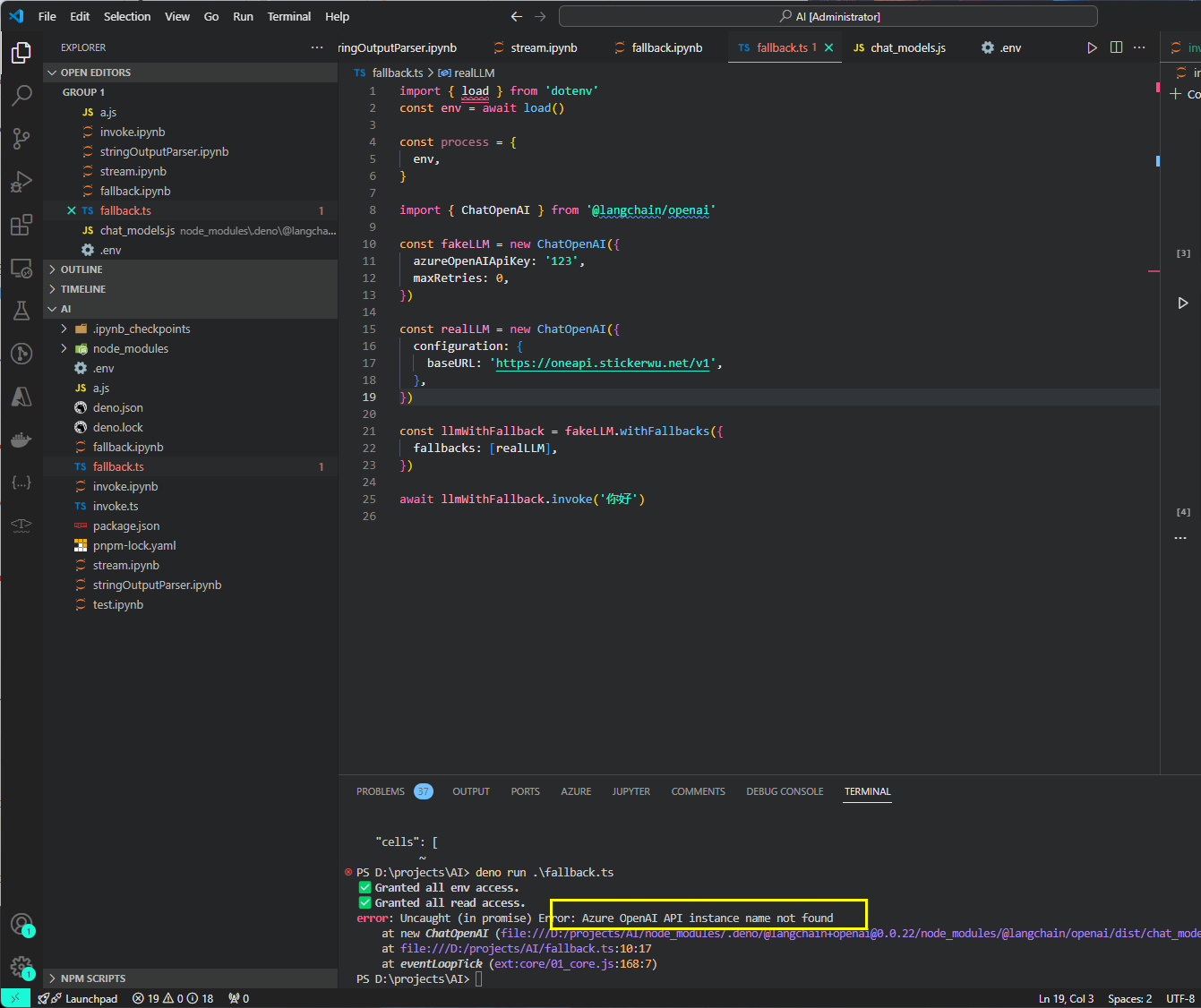
Task: Open test.ipynb in the file tree
Action: coord(190,604)
